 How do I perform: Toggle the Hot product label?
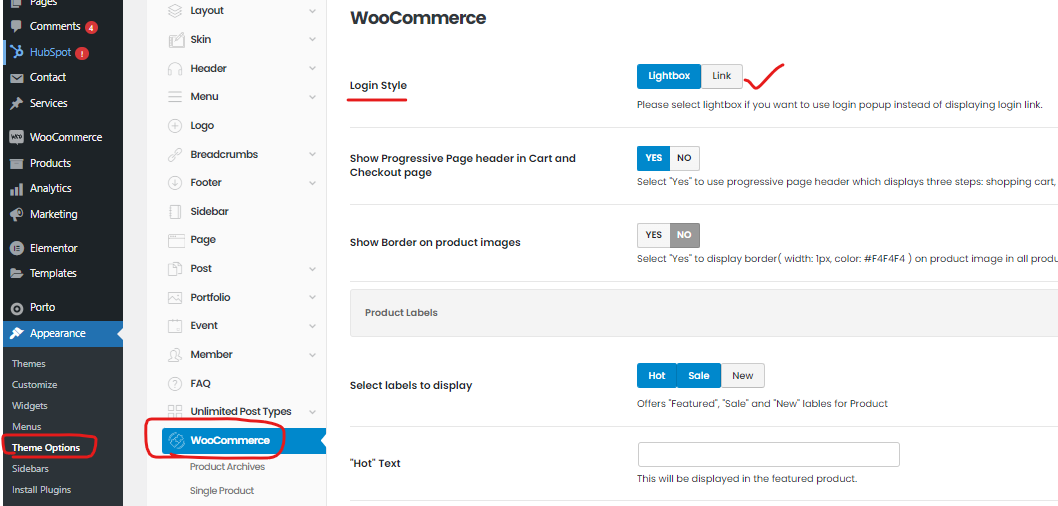point(657,376)
